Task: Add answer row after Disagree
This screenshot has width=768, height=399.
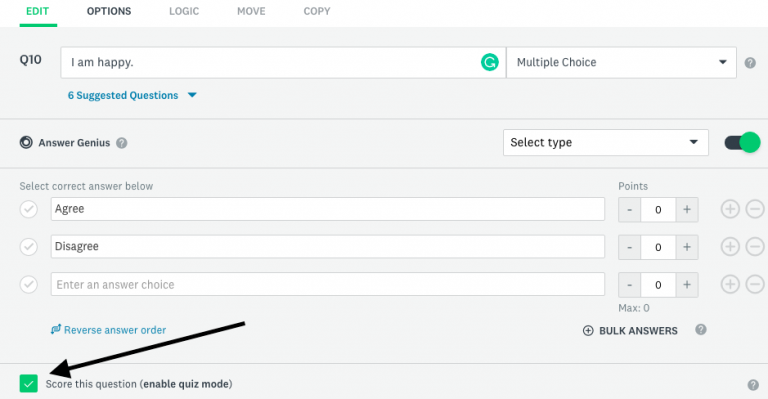Action: coord(730,247)
